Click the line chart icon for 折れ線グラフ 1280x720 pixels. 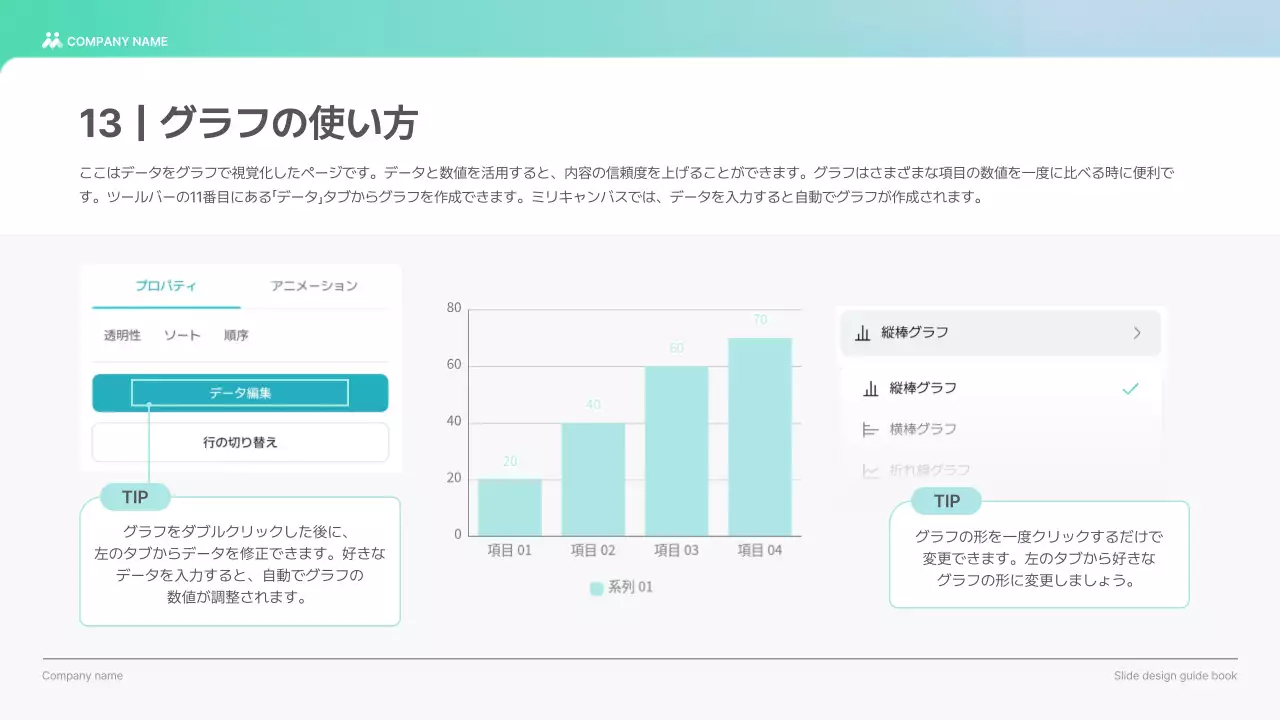870,470
